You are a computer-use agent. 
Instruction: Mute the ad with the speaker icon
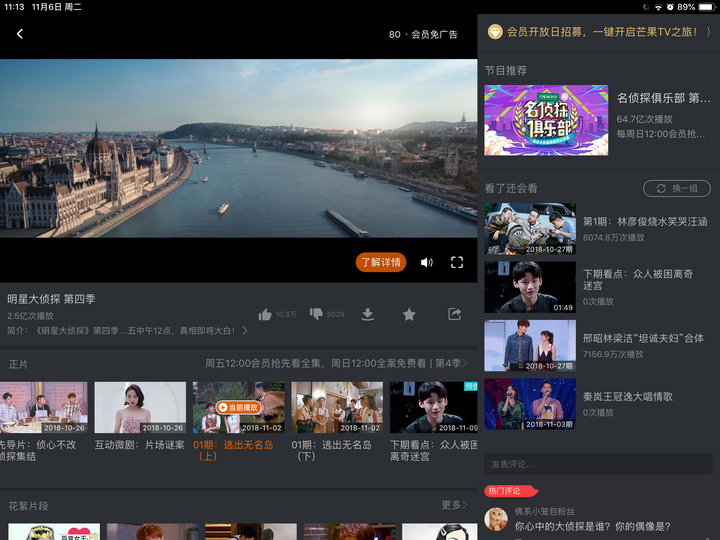tap(427, 262)
